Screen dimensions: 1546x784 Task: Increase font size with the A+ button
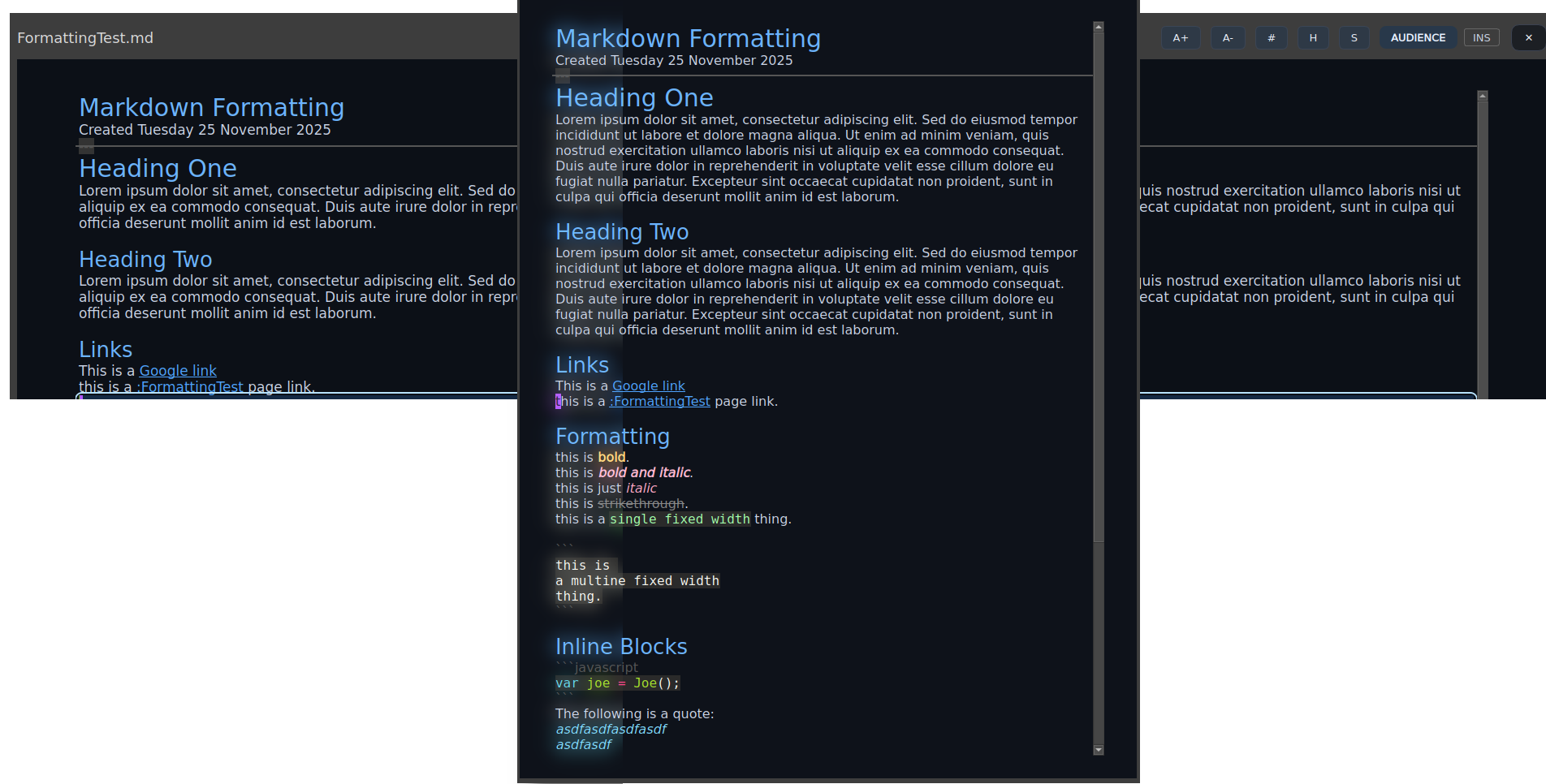coord(1180,37)
